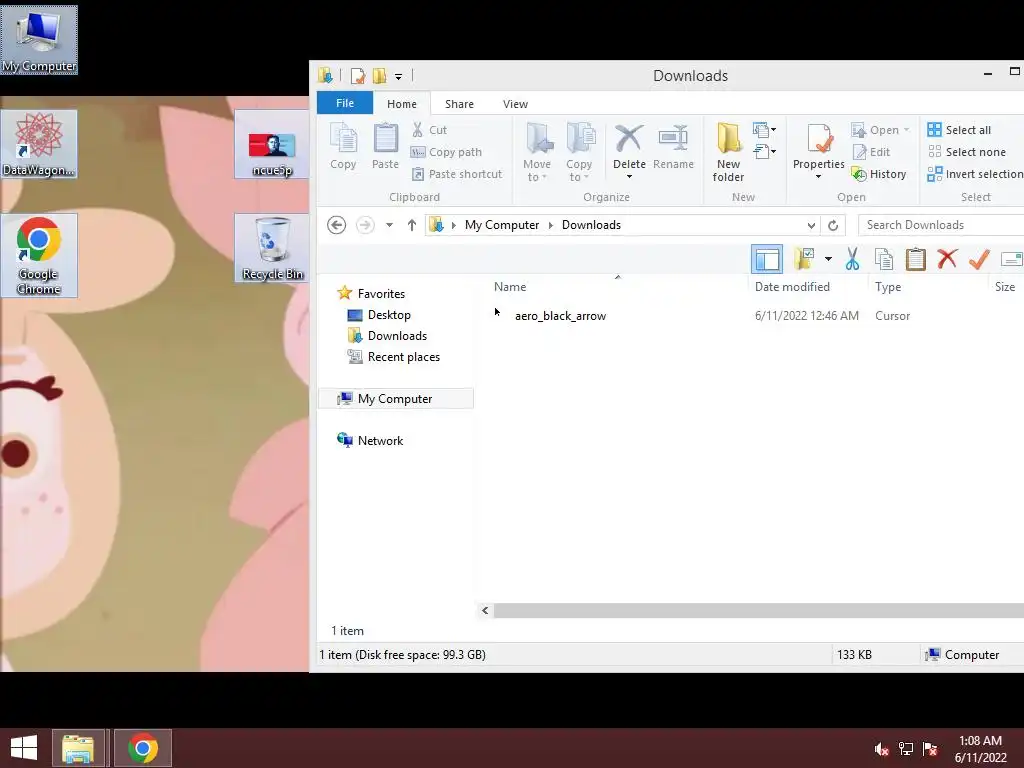
Task: Click the Windows Start button
Action: coord(24,748)
